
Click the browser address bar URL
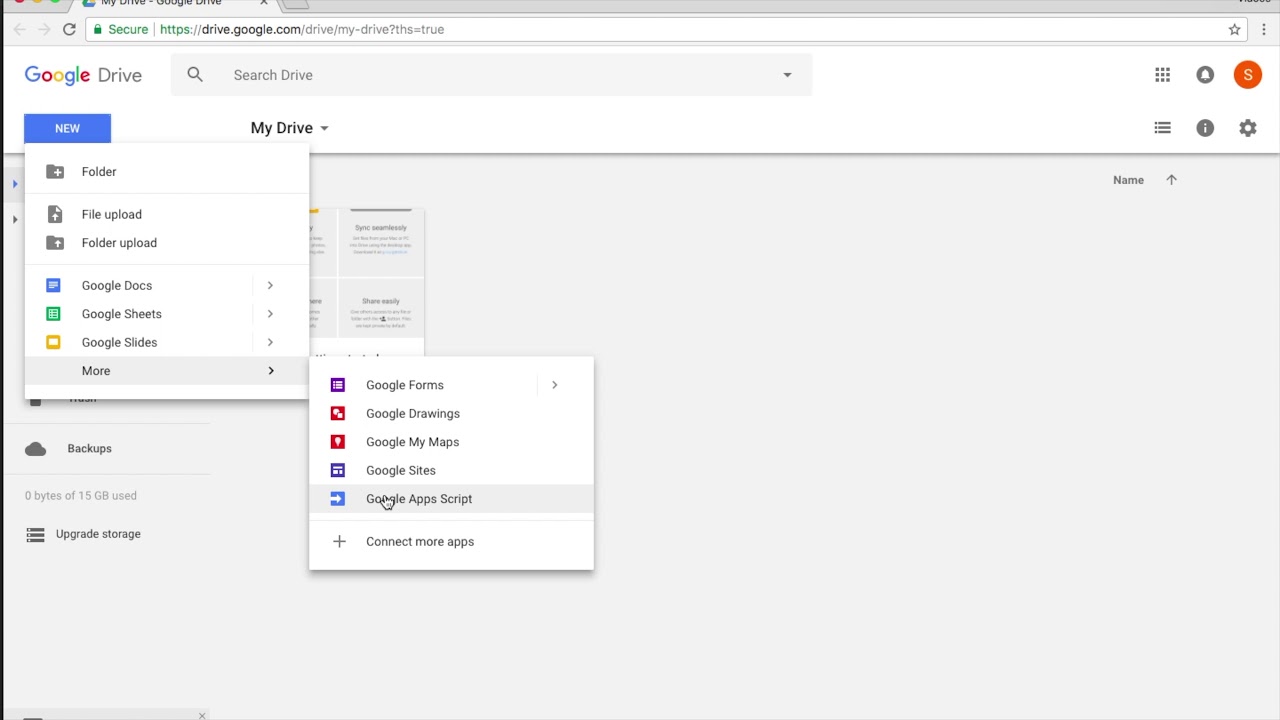(302, 29)
